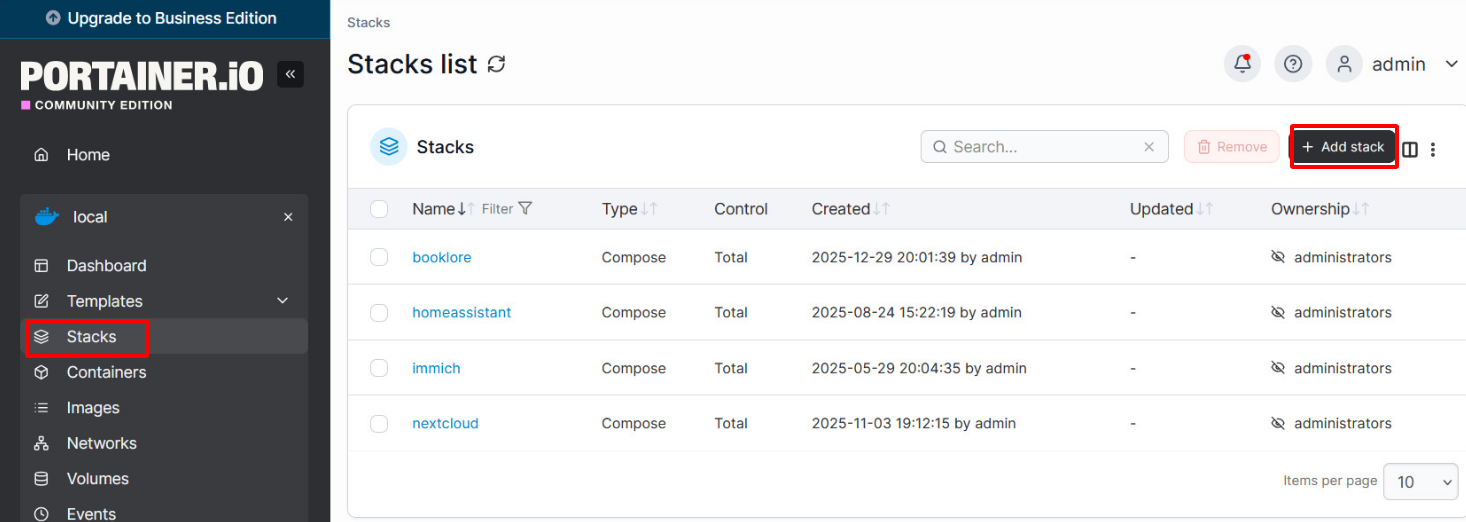Viewport: 1466px width, 522px height.
Task: Click the Stacks layers icon in sidebar
Action: coord(41,337)
